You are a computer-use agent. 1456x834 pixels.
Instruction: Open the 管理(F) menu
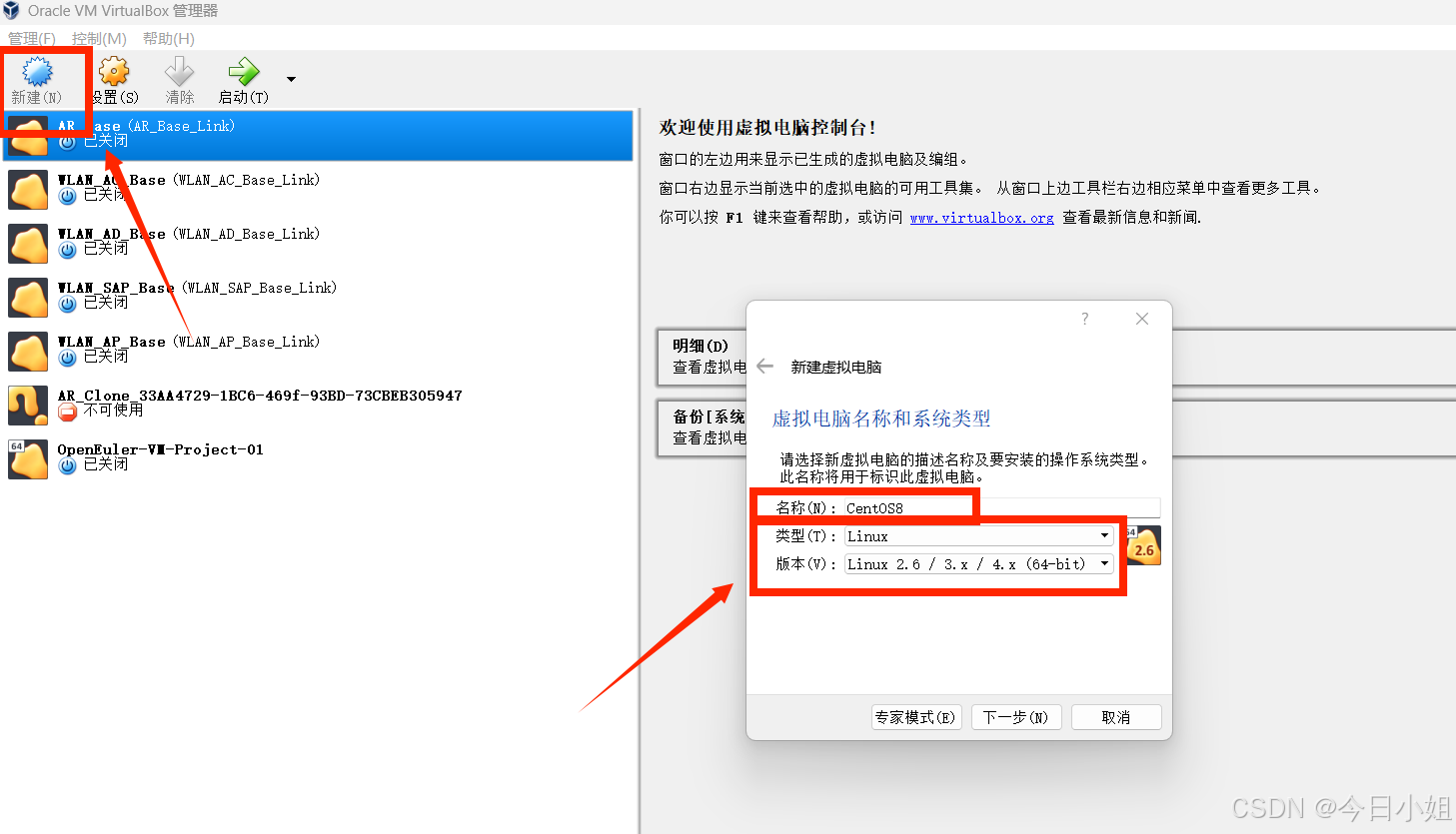pos(31,38)
